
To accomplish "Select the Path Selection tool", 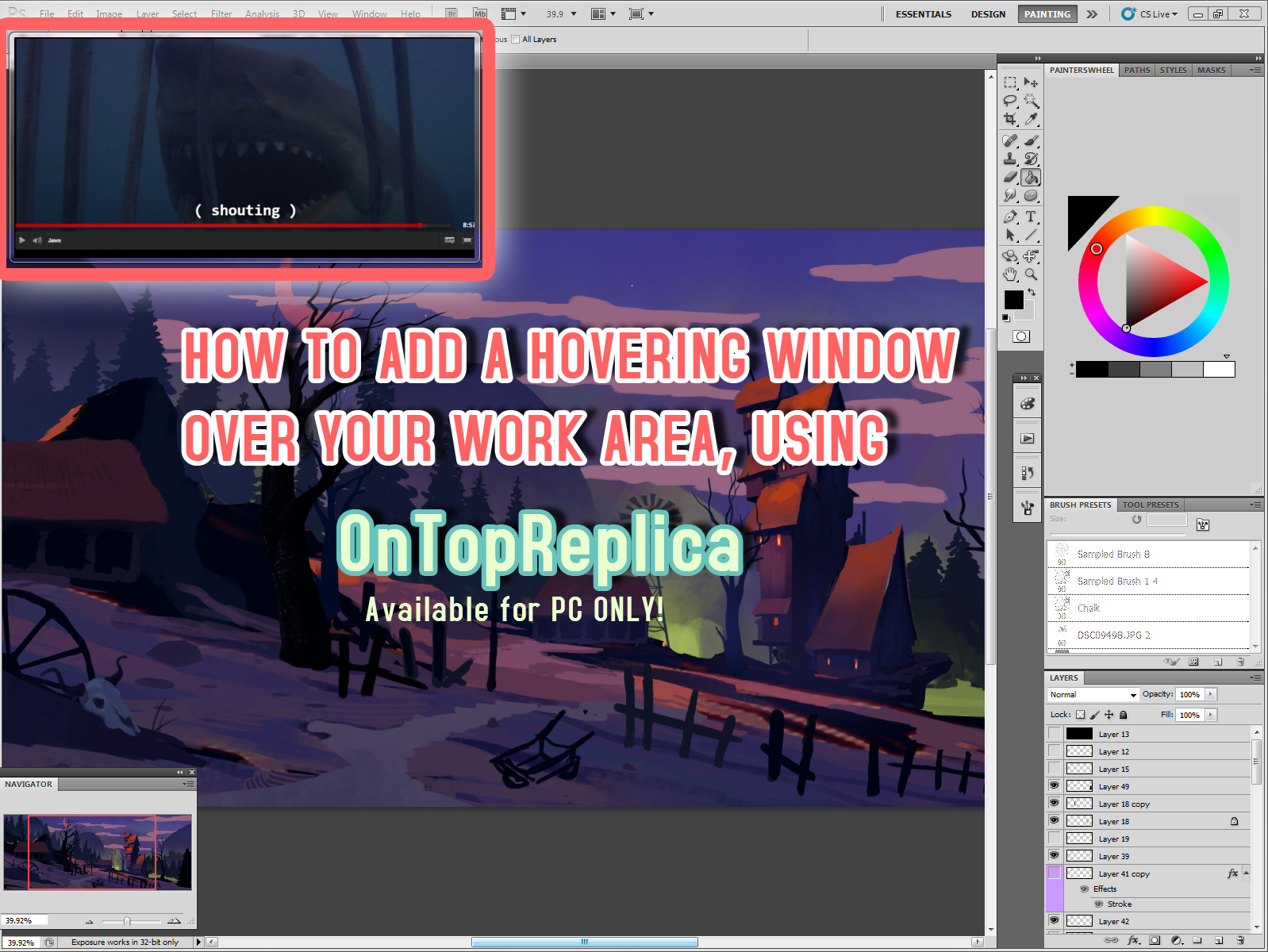I will 1010,235.
